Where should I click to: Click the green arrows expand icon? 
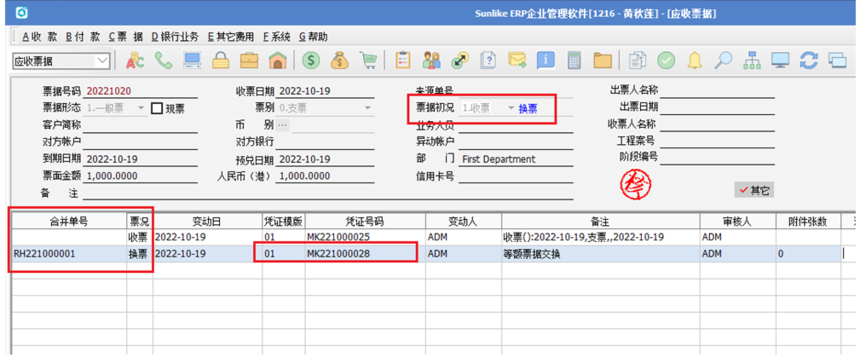pos(460,60)
